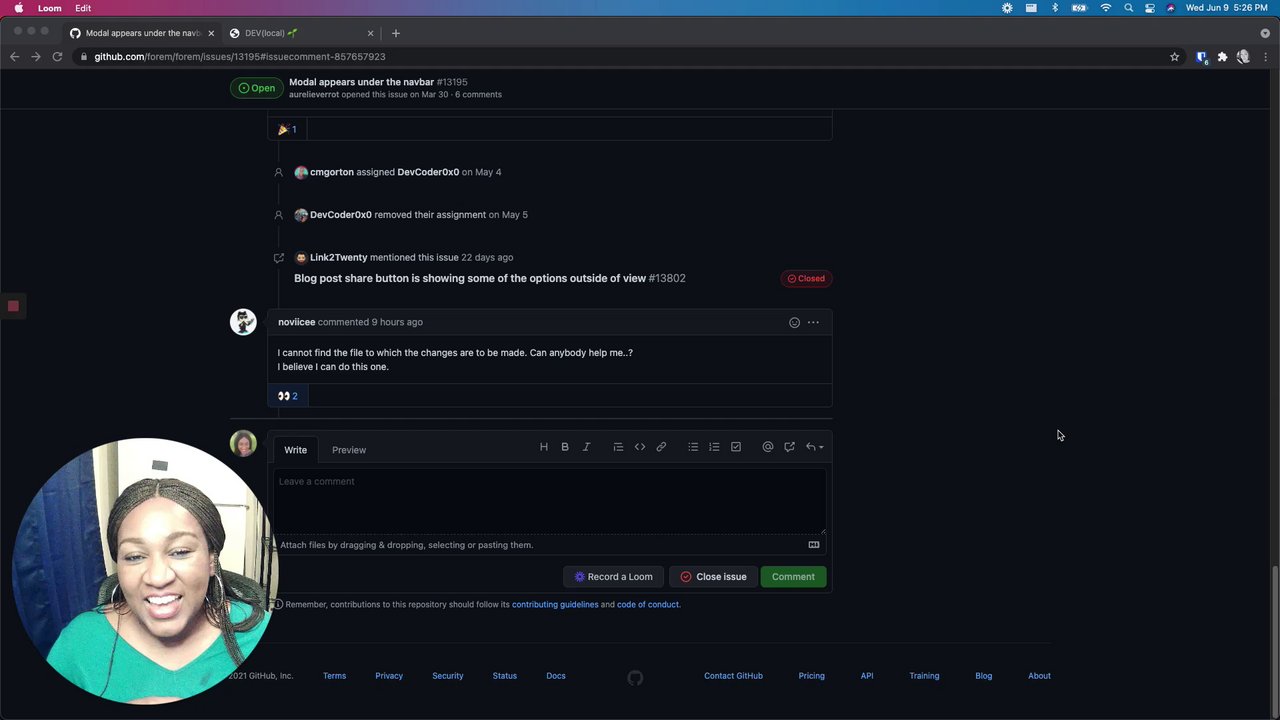Go forward in browser history
This screenshot has width=1280, height=720.
[36, 57]
